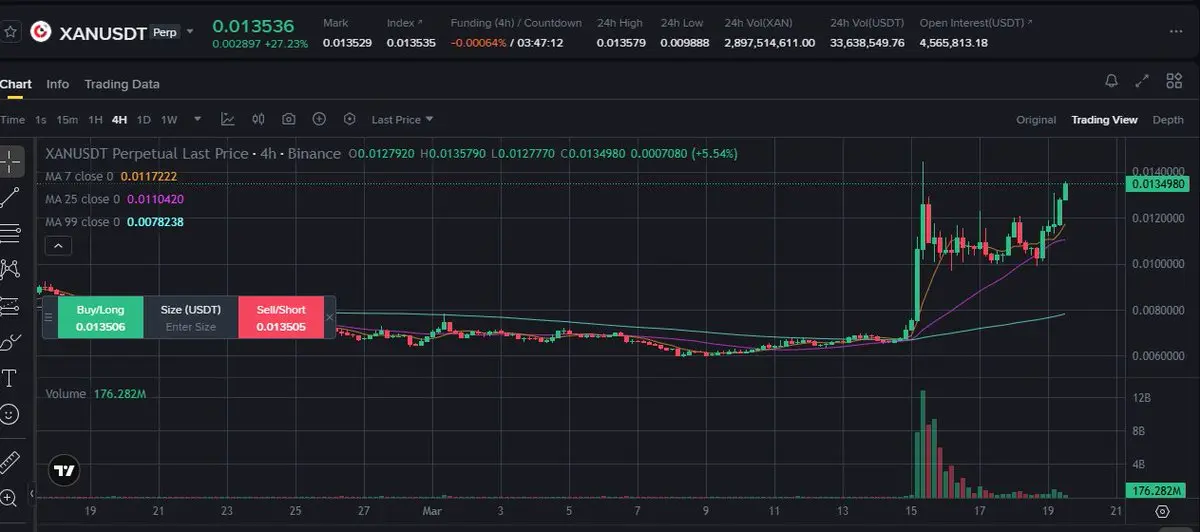Change chart candle style
The height and width of the screenshot is (532, 1200).
coord(258,119)
